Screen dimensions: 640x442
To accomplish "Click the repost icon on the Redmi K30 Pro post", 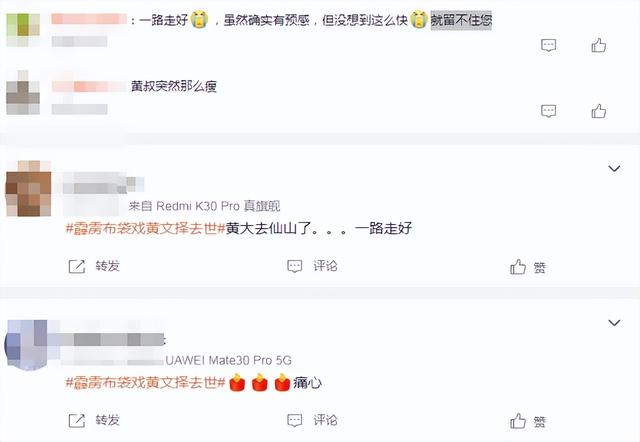I will pyautogui.click(x=77, y=266).
